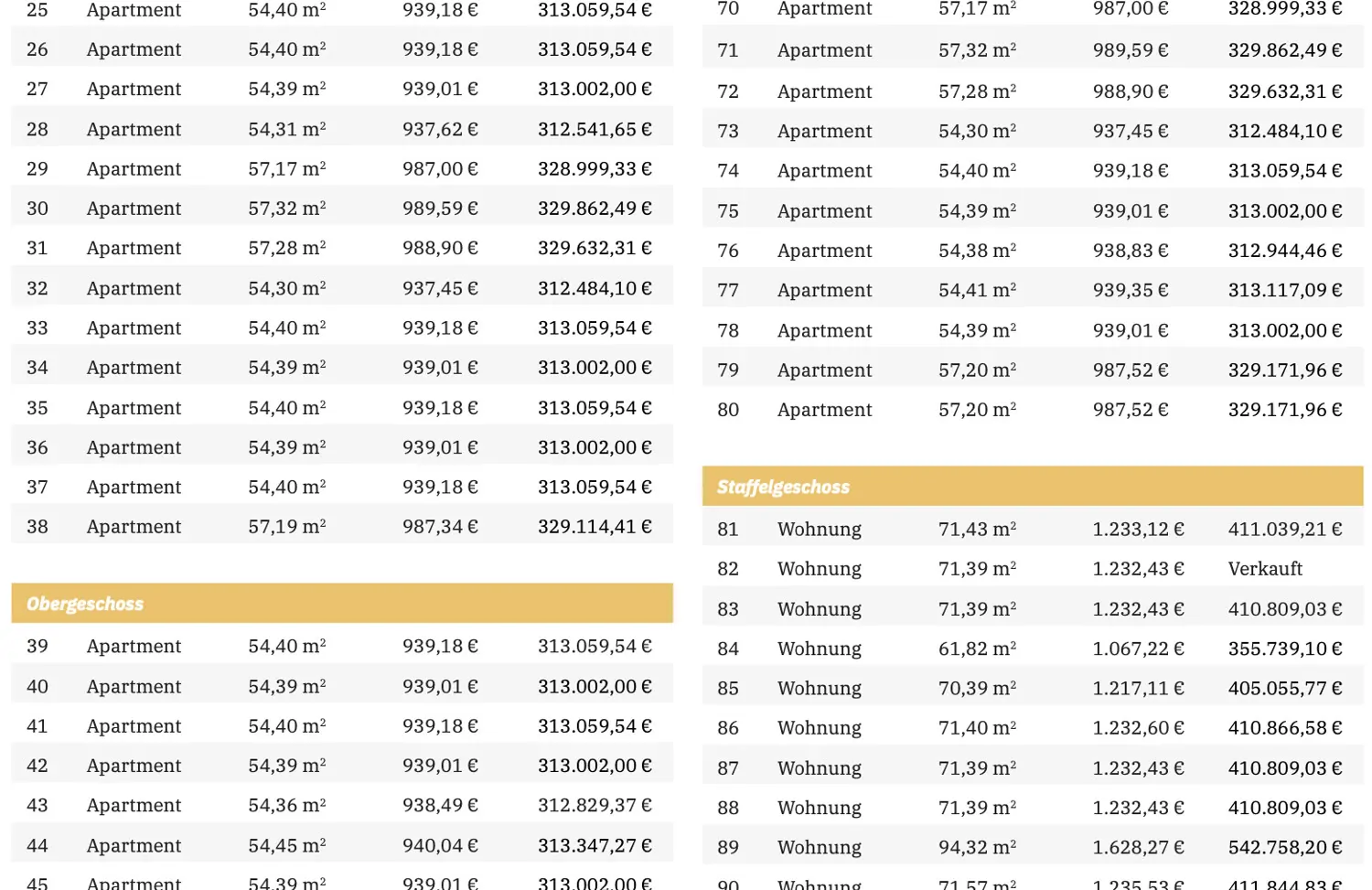Image resolution: width=1372 pixels, height=890 pixels.
Task: Click the Obergeschoss section header
Action: pos(85,604)
